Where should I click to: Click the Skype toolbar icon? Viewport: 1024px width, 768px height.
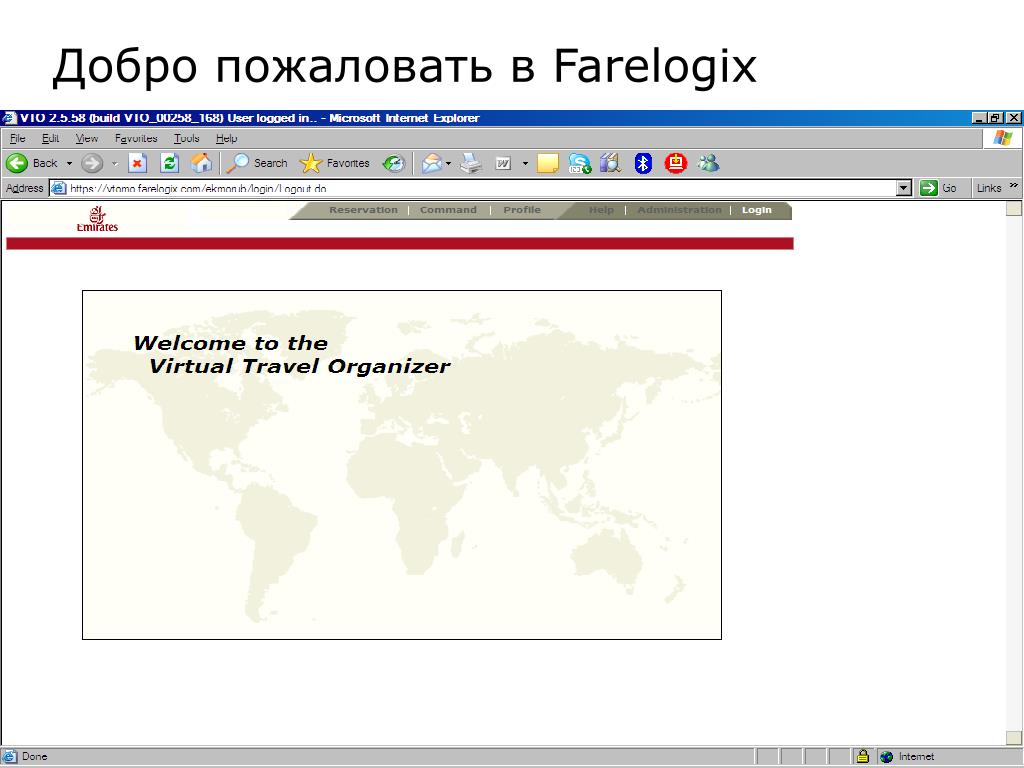click(579, 163)
